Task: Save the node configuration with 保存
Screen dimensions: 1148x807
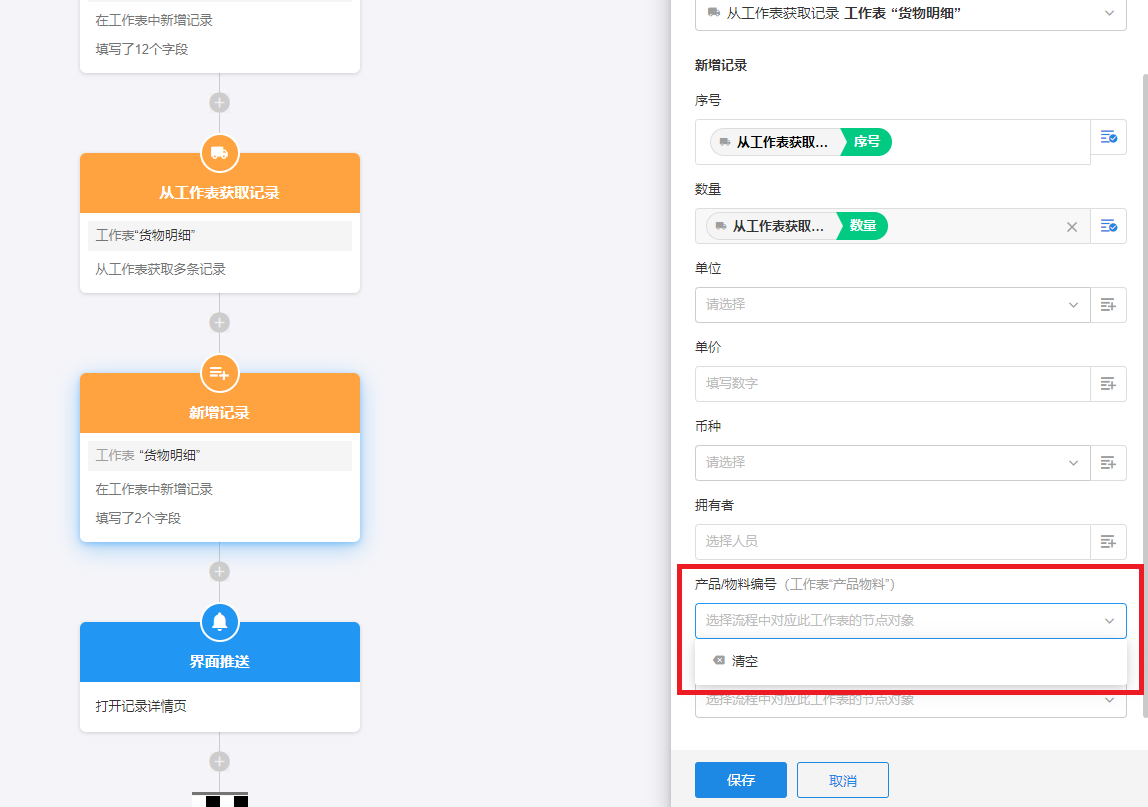Action: [741, 780]
